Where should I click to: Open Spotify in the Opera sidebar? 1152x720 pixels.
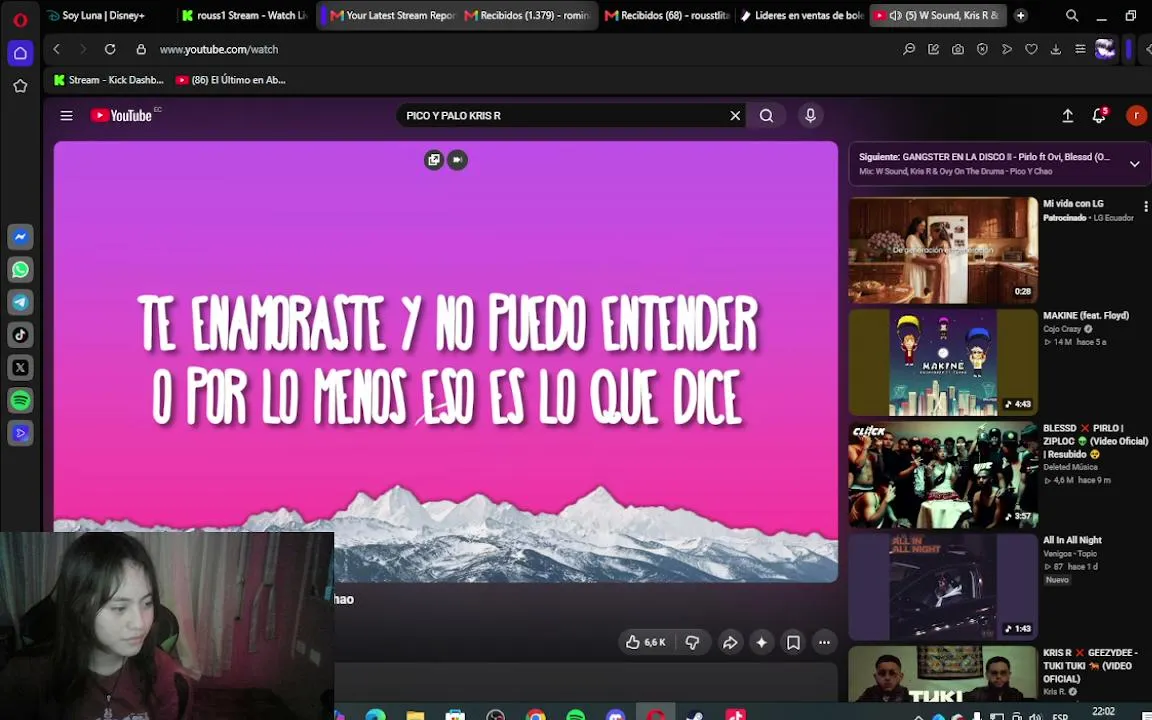tap(20, 400)
